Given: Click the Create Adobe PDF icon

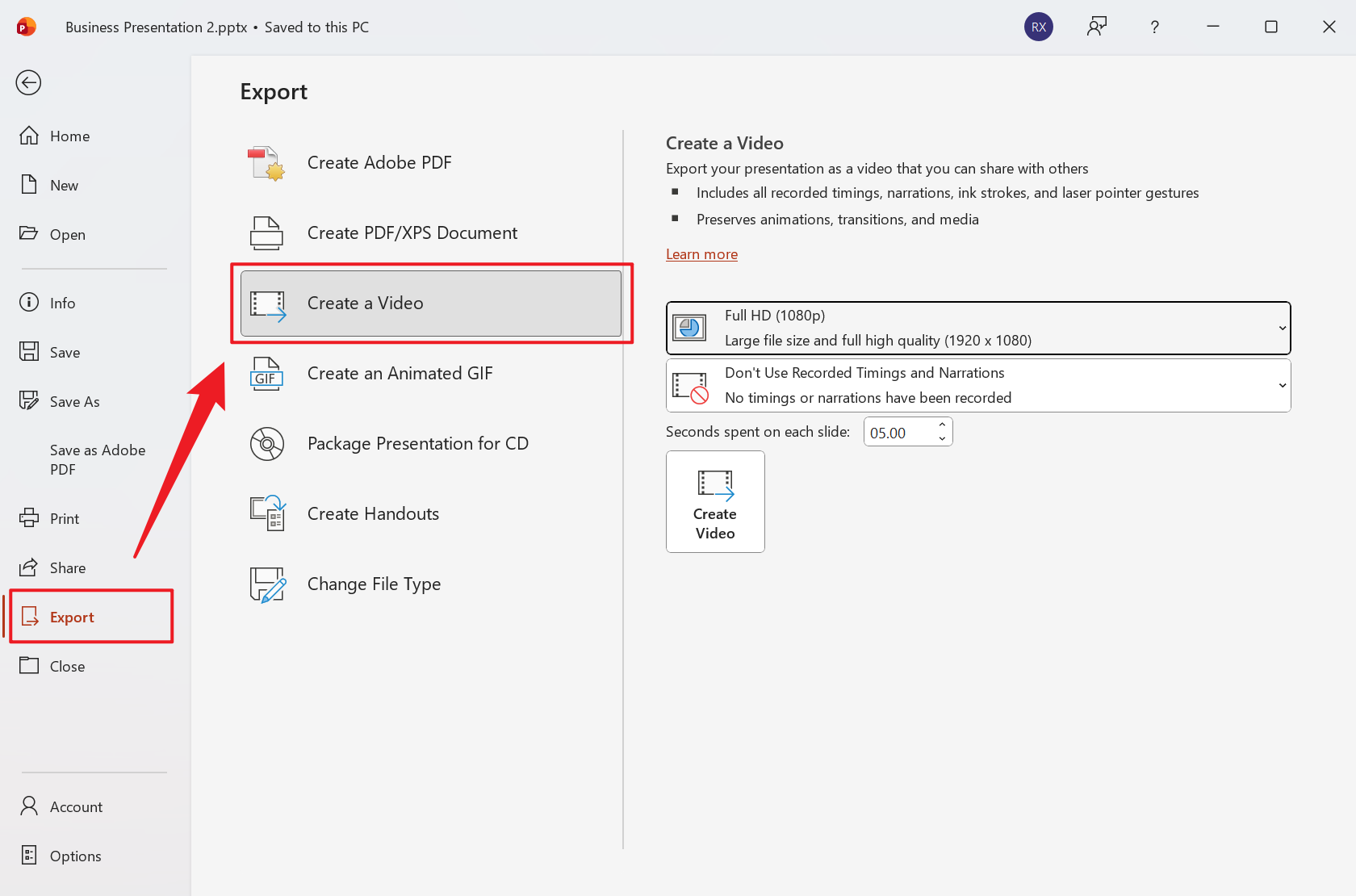Looking at the screenshot, I should tap(266, 163).
